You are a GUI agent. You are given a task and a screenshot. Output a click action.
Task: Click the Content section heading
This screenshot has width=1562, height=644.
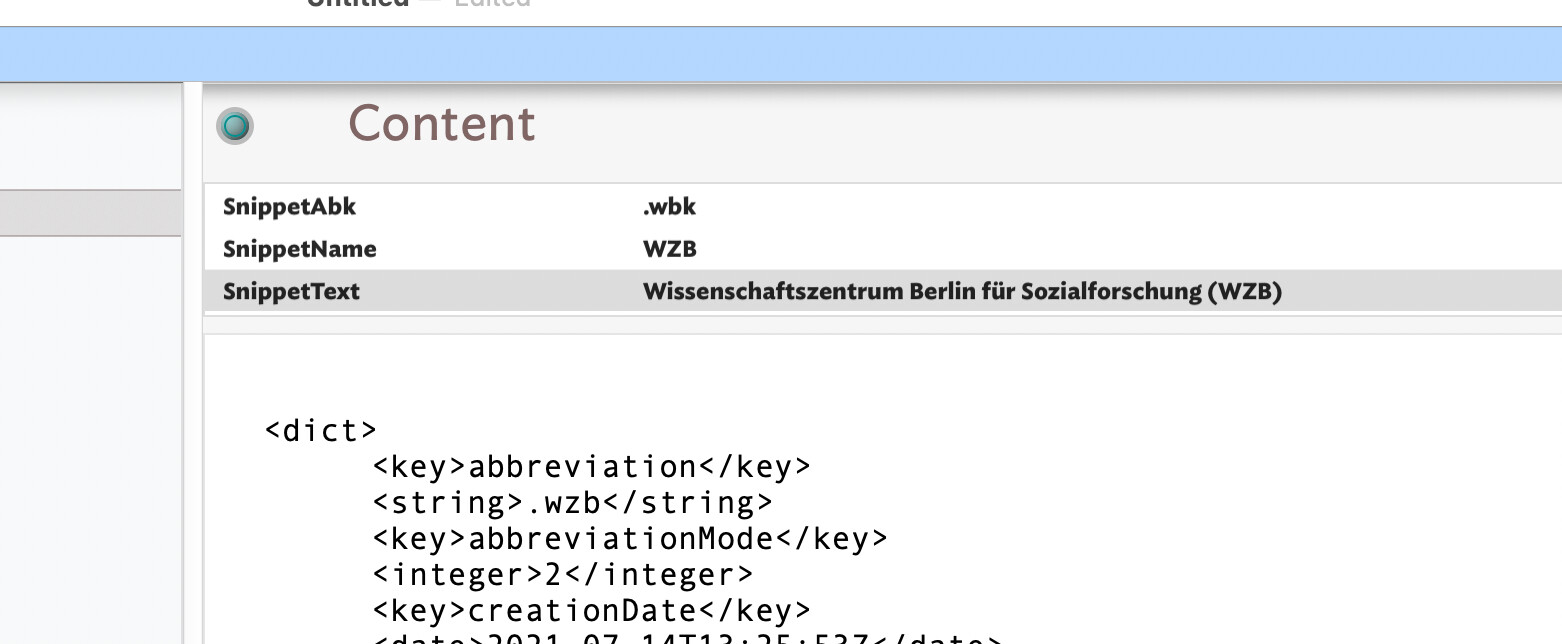[x=441, y=124]
